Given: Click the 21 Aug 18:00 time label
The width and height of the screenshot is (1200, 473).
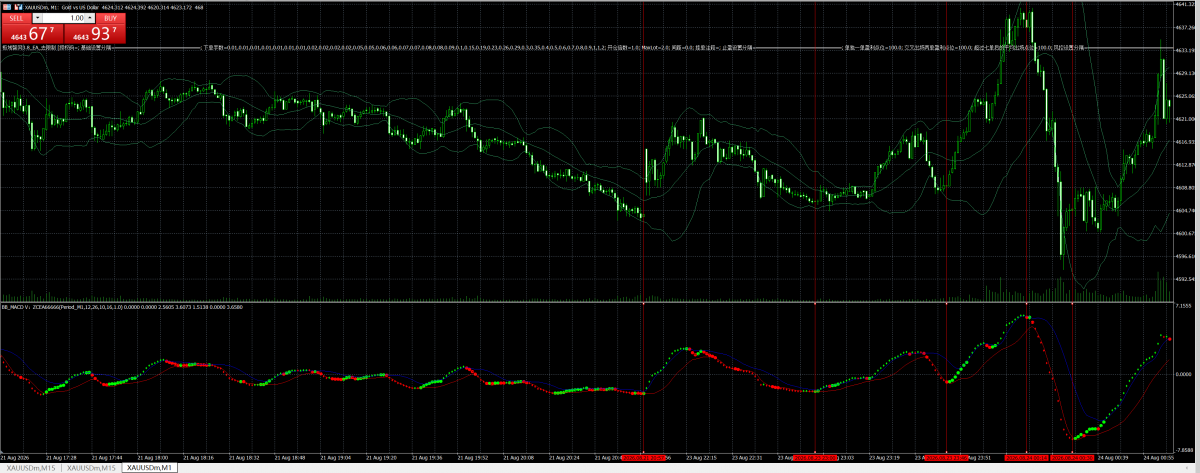Looking at the screenshot, I should click(154, 457).
